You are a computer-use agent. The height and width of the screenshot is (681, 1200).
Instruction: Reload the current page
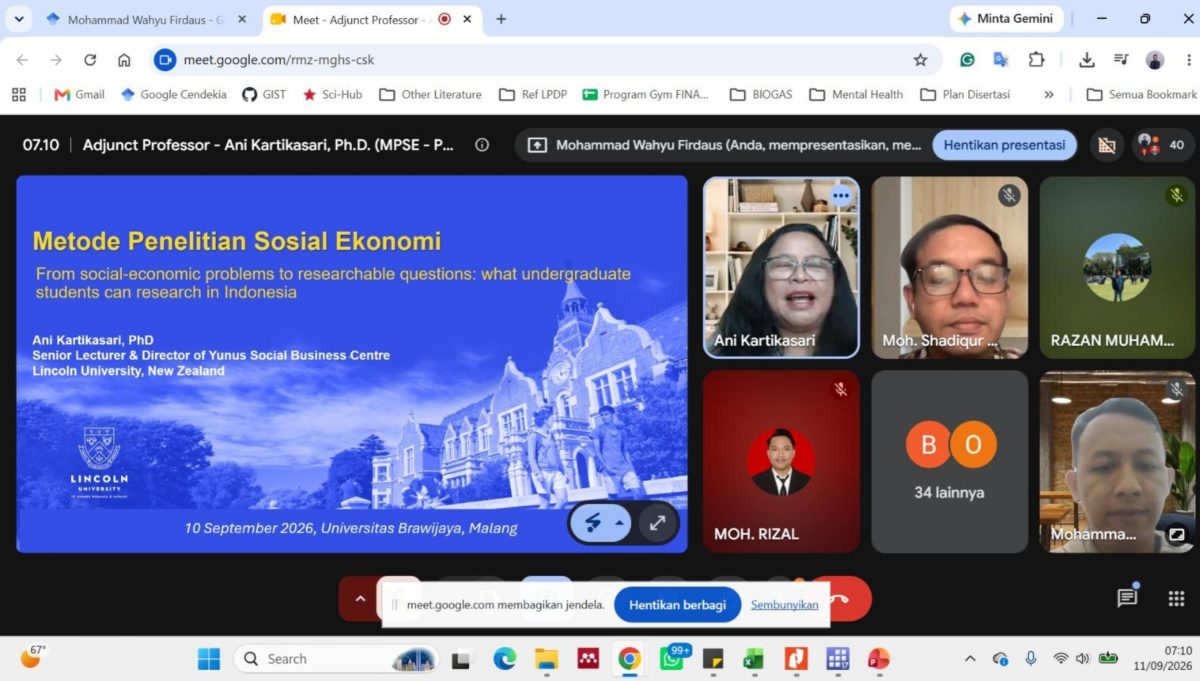(90, 60)
